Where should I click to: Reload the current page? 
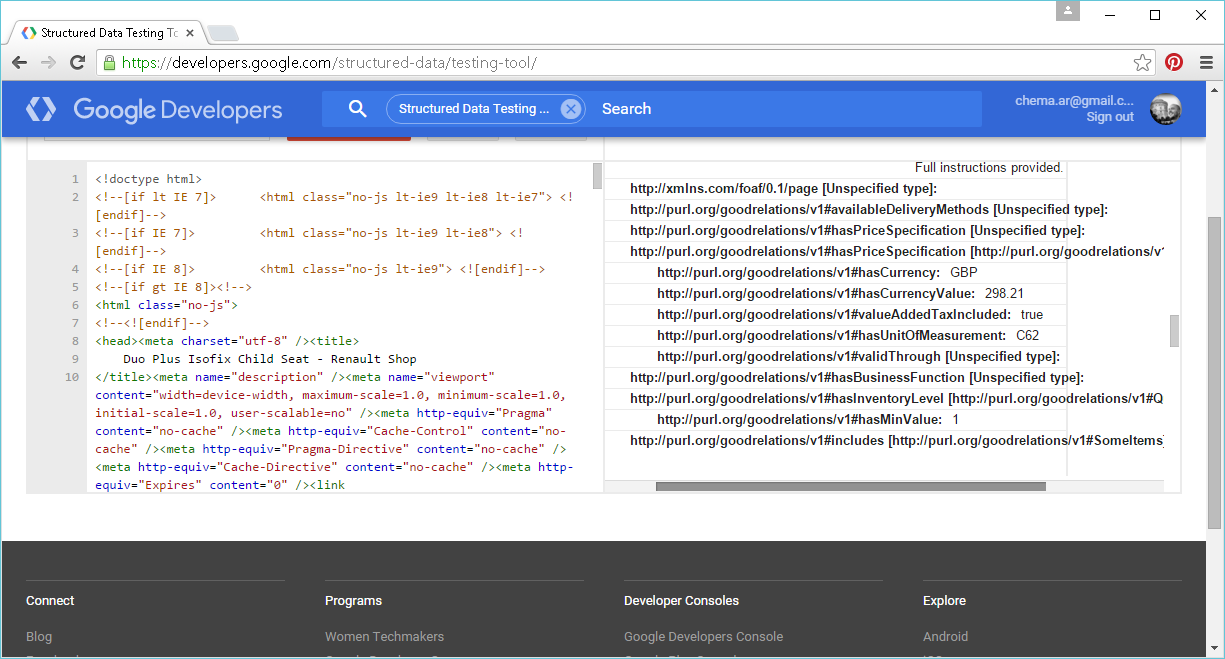[77, 63]
